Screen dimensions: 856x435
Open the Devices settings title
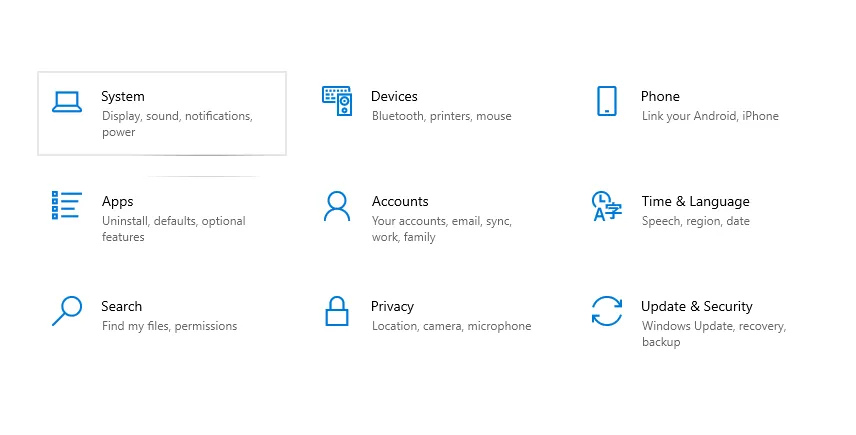pyautogui.click(x=394, y=97)
